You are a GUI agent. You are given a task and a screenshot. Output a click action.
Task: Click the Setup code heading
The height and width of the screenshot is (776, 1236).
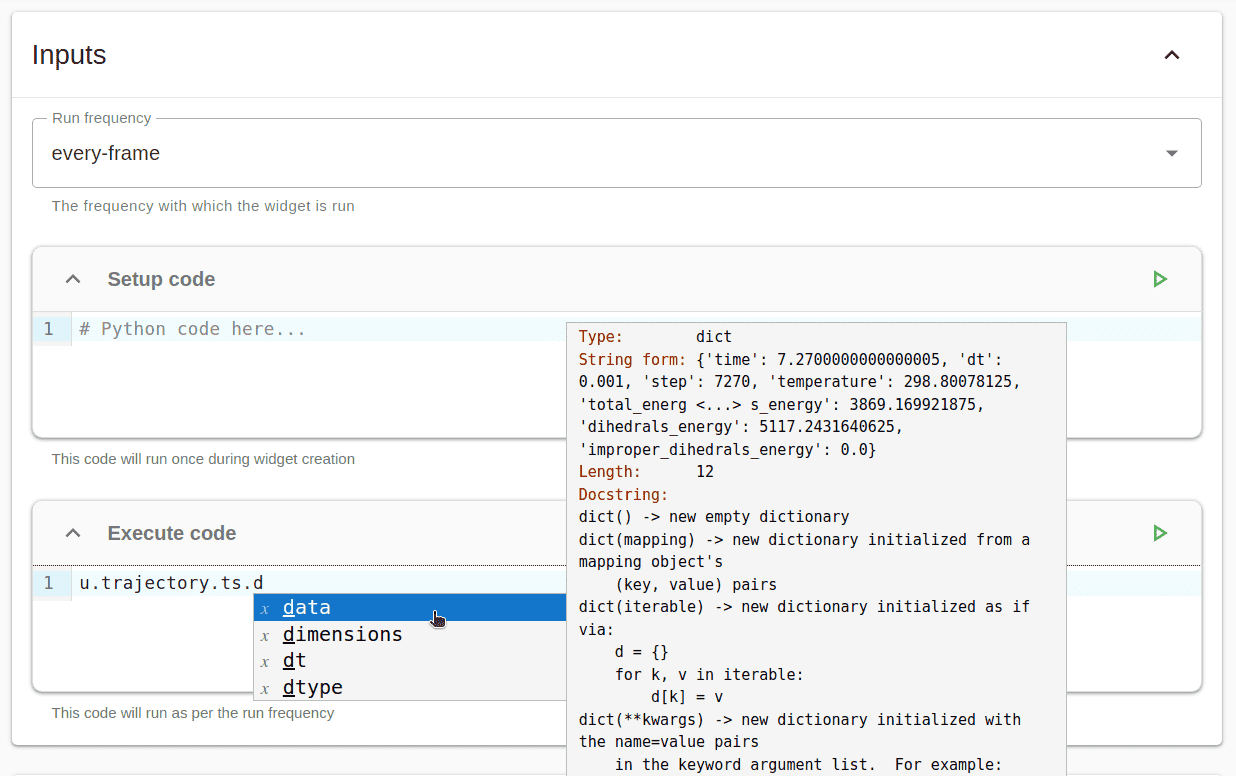click(161, 279)
